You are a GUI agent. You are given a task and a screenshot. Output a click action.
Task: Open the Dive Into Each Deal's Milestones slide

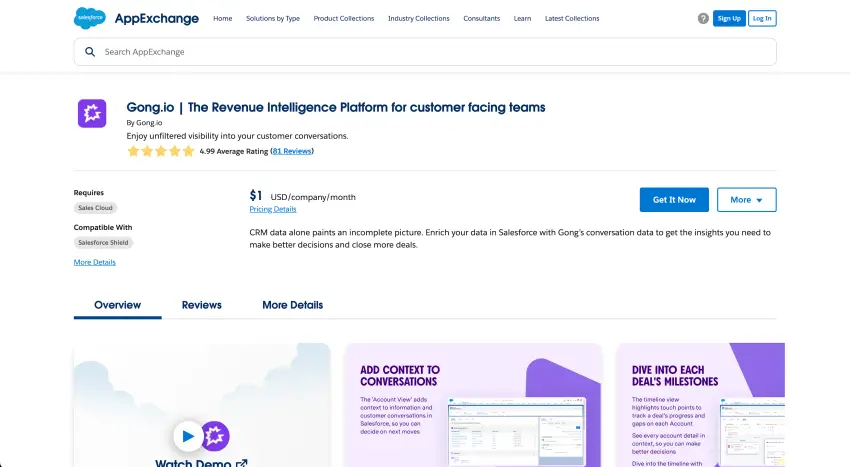coord(701,405)
